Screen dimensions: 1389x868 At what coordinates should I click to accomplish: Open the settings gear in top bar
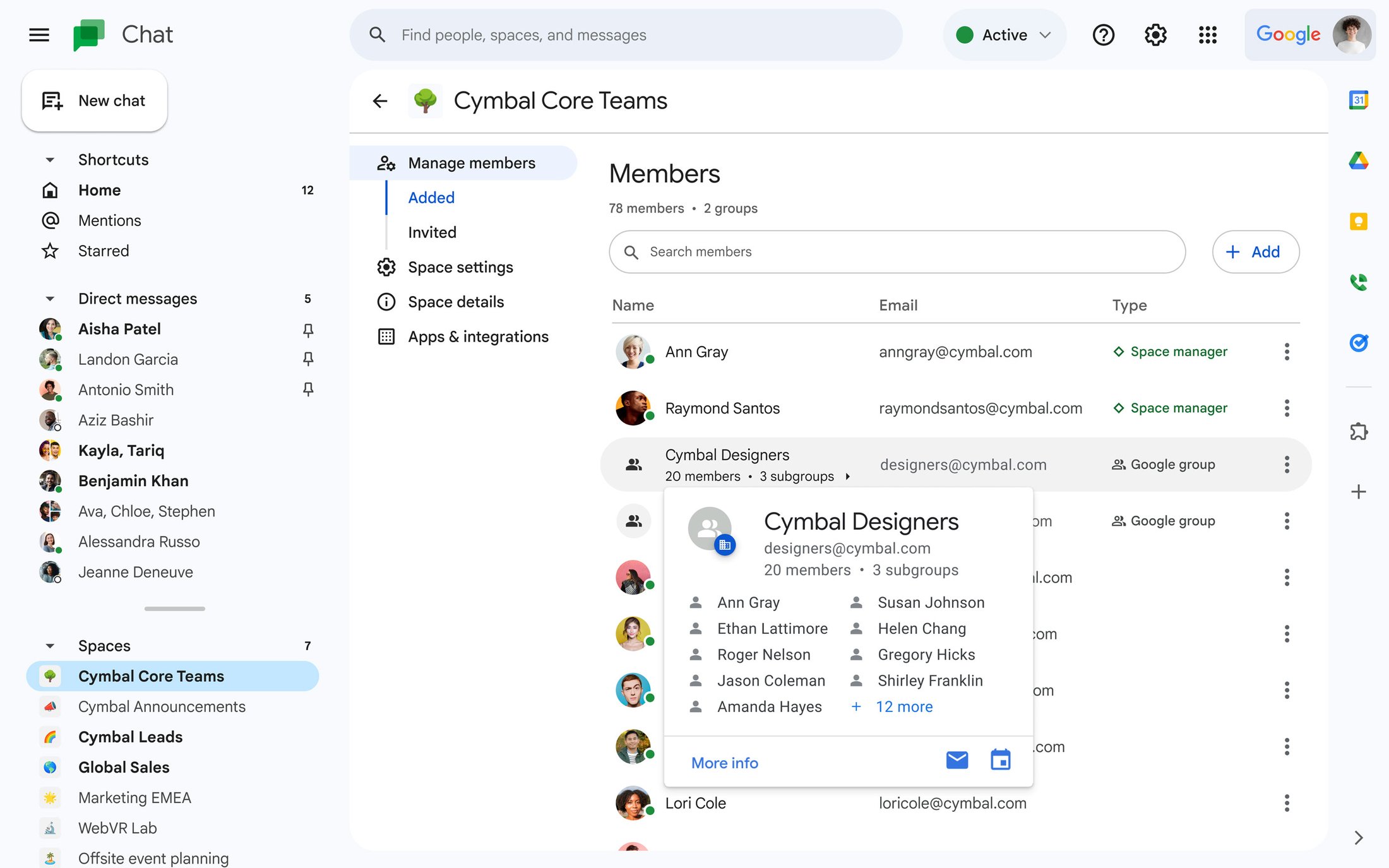[x=1155, y=35]
